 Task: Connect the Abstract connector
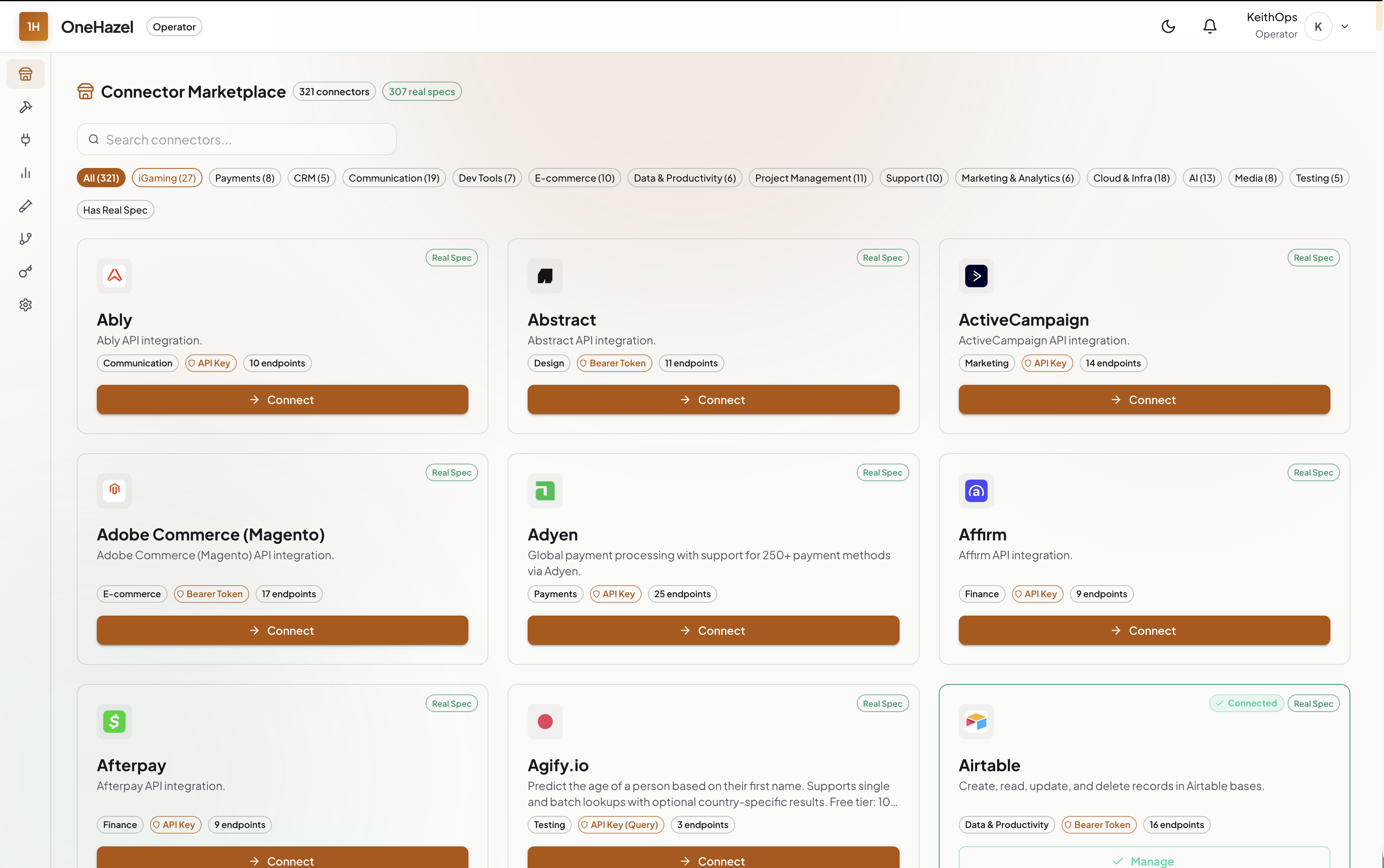tap(713, 400)
